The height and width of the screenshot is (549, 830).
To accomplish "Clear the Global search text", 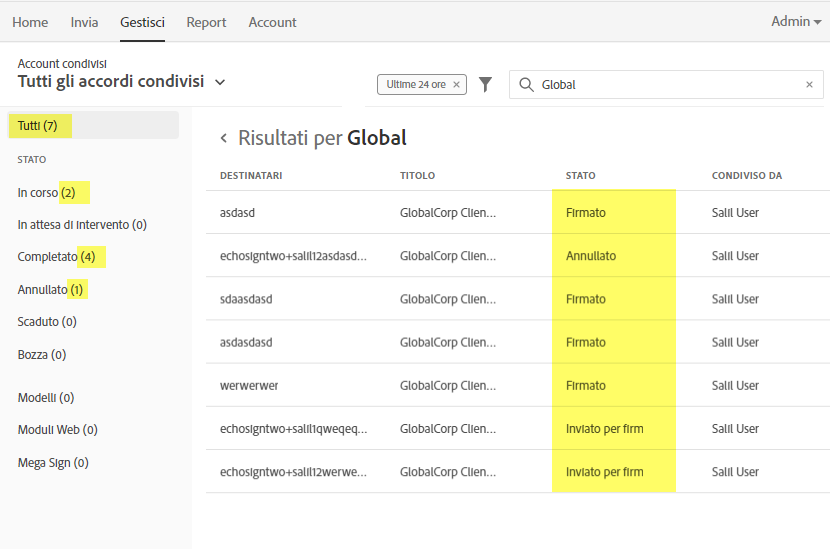I will pyautogui.click(x=809, y=85).
